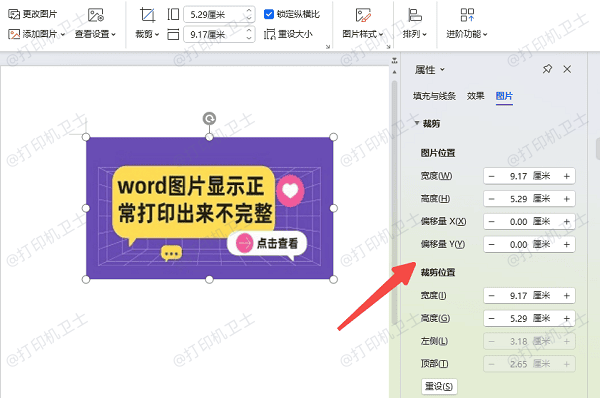
Task: Open 图片样式 picture style icon
Action: [363, 15]
